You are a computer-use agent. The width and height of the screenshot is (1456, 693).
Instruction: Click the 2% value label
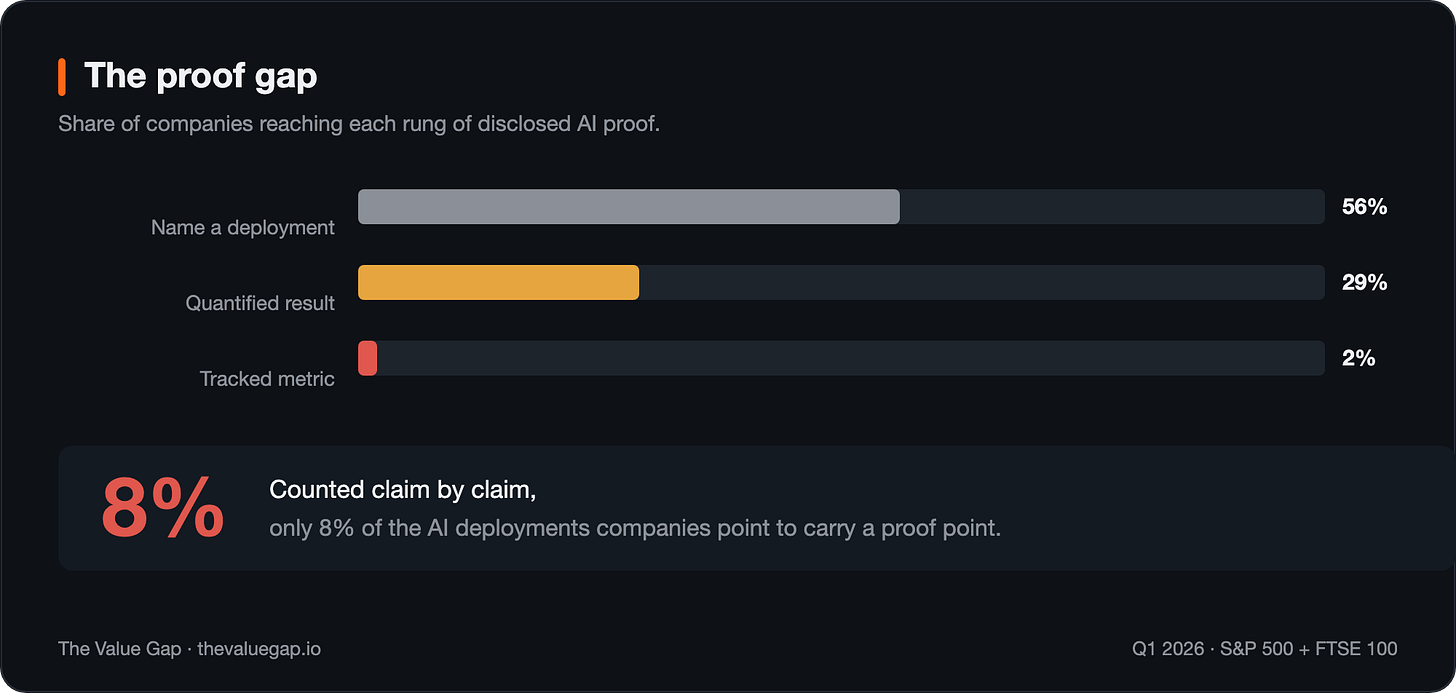[x=1359, y=358]
